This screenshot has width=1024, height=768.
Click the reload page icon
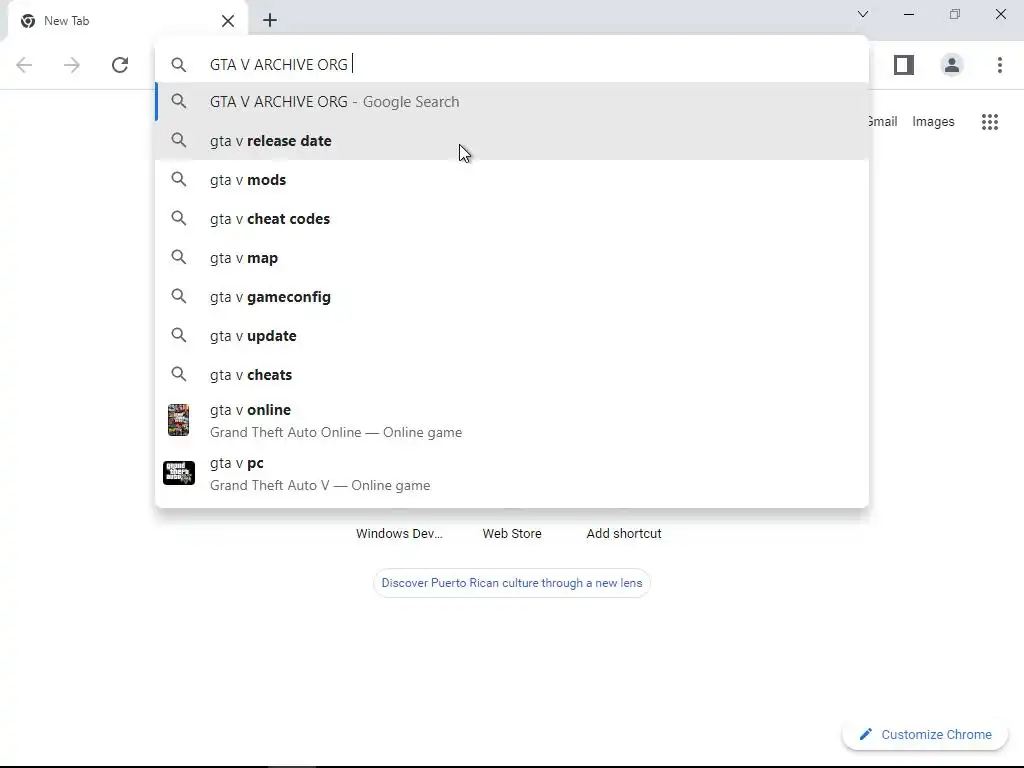[120, 65]
